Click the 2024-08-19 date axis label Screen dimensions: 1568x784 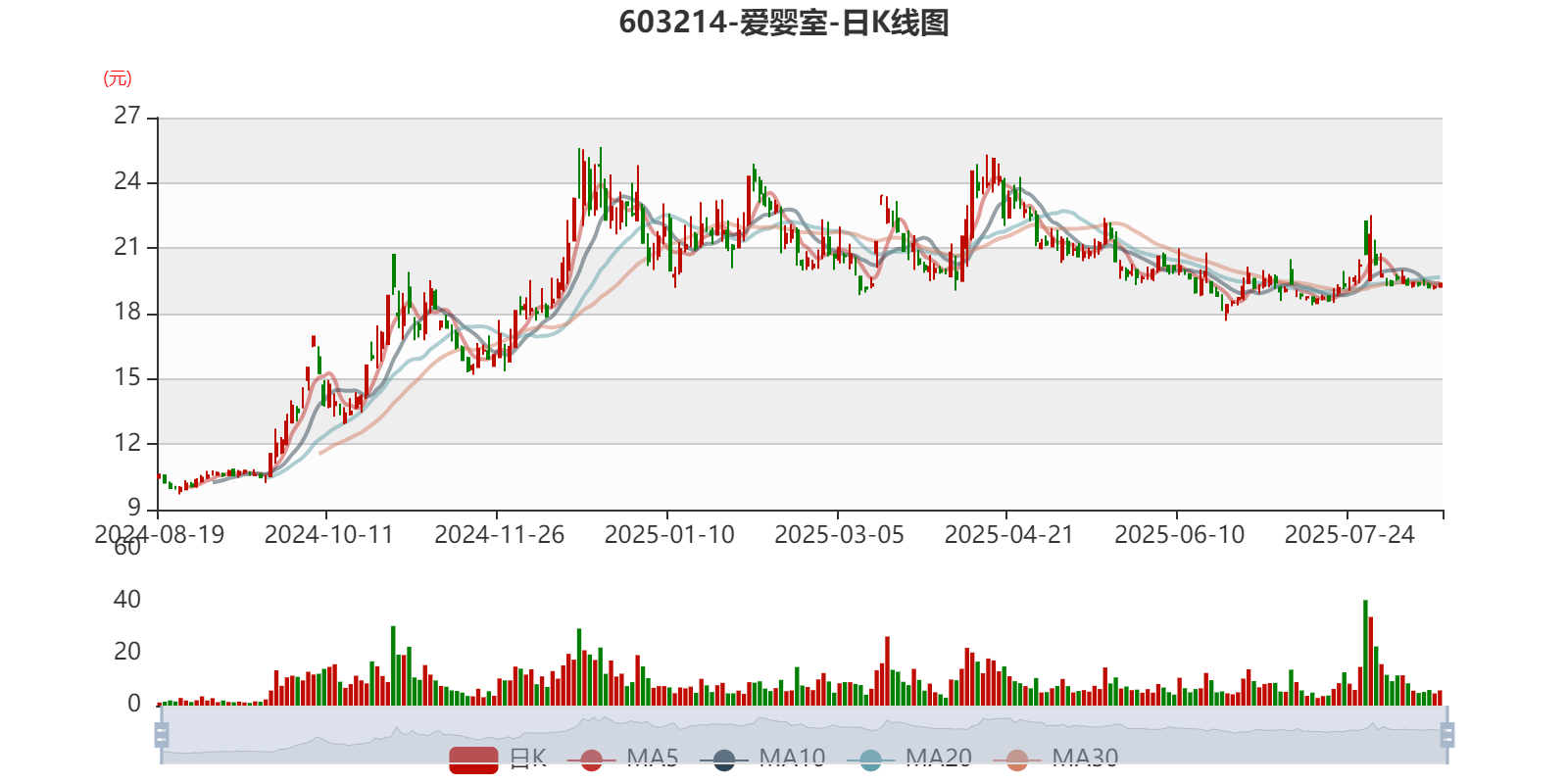[159, 534]
